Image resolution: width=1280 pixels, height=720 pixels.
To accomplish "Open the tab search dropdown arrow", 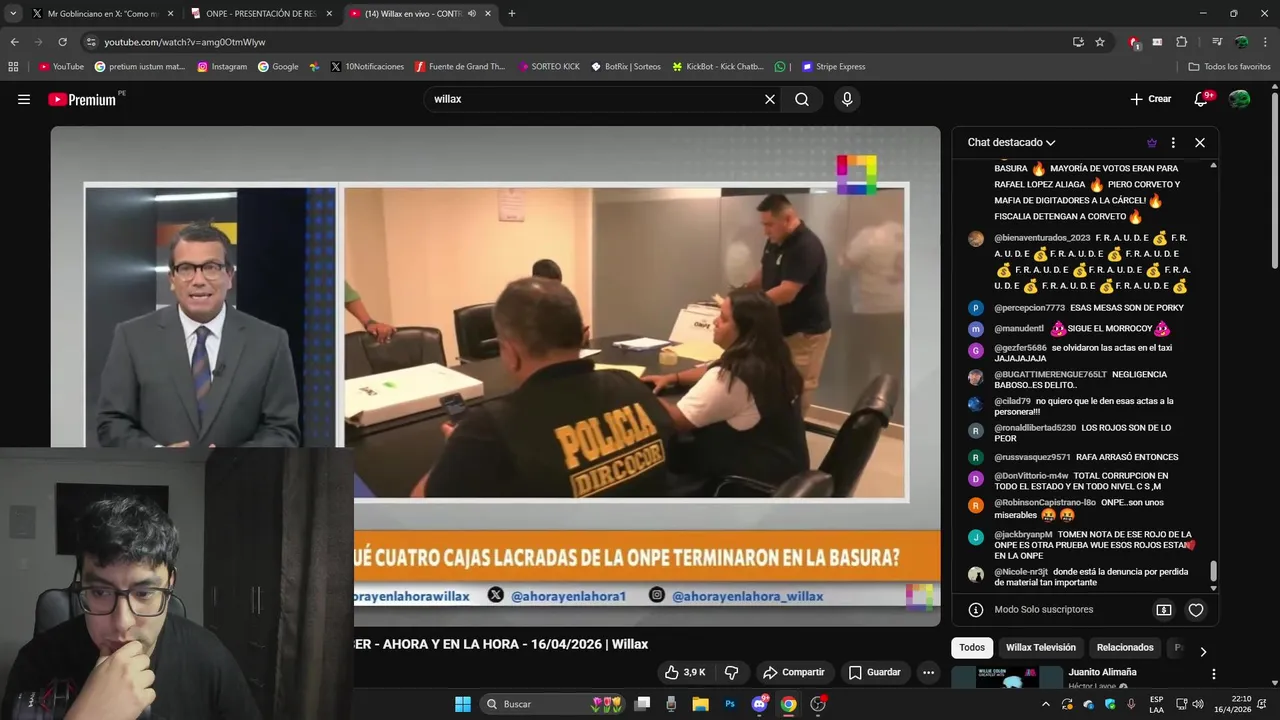I will point(12,13).
